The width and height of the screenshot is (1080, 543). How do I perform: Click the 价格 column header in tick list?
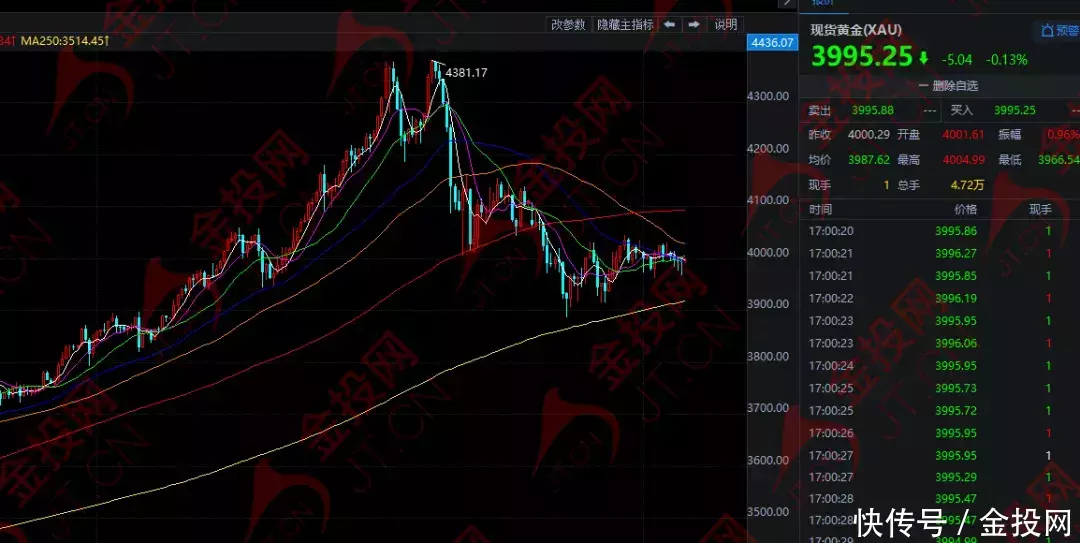pos(965,209)
